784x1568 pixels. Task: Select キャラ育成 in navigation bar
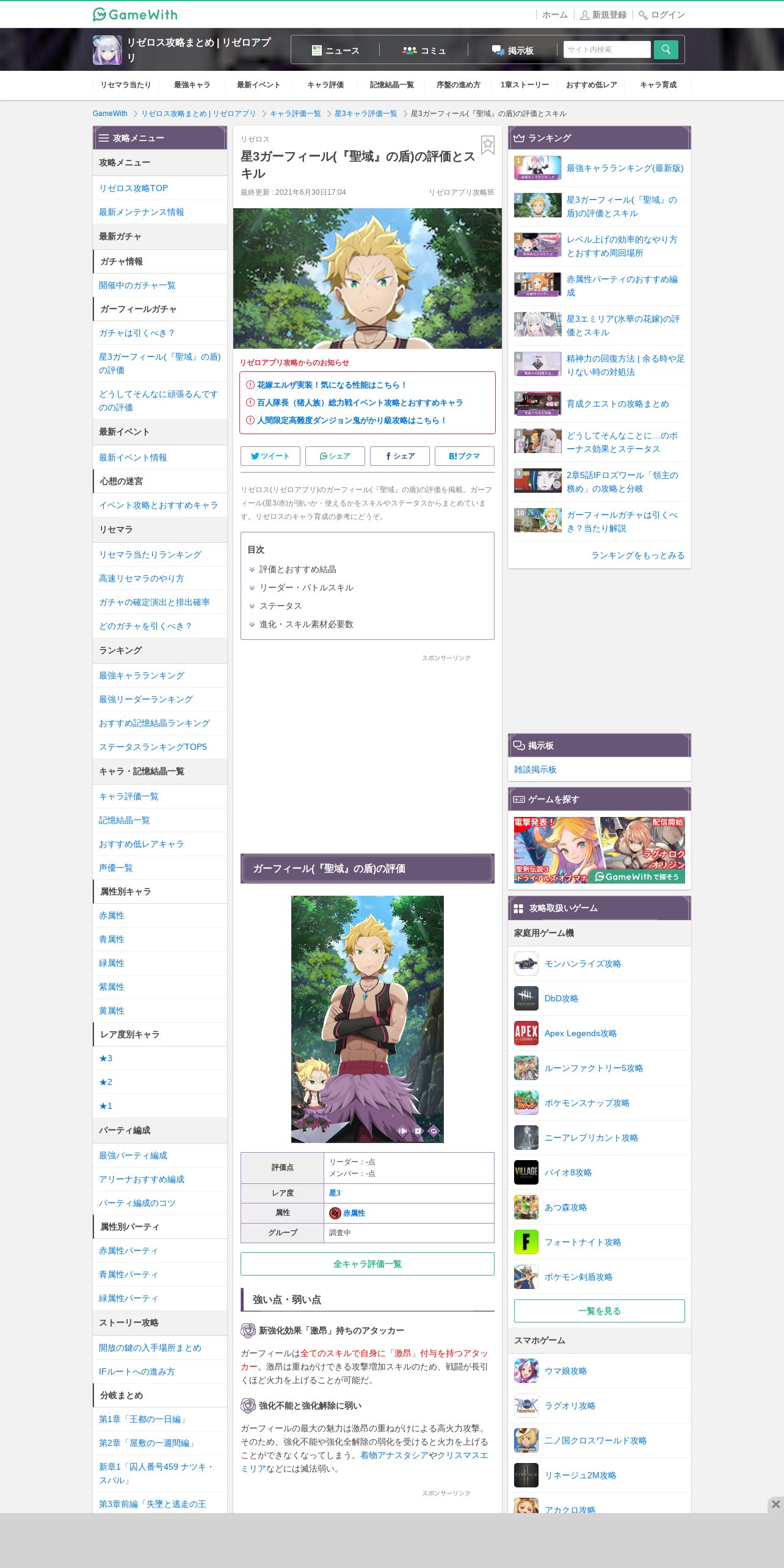point(658,85)
